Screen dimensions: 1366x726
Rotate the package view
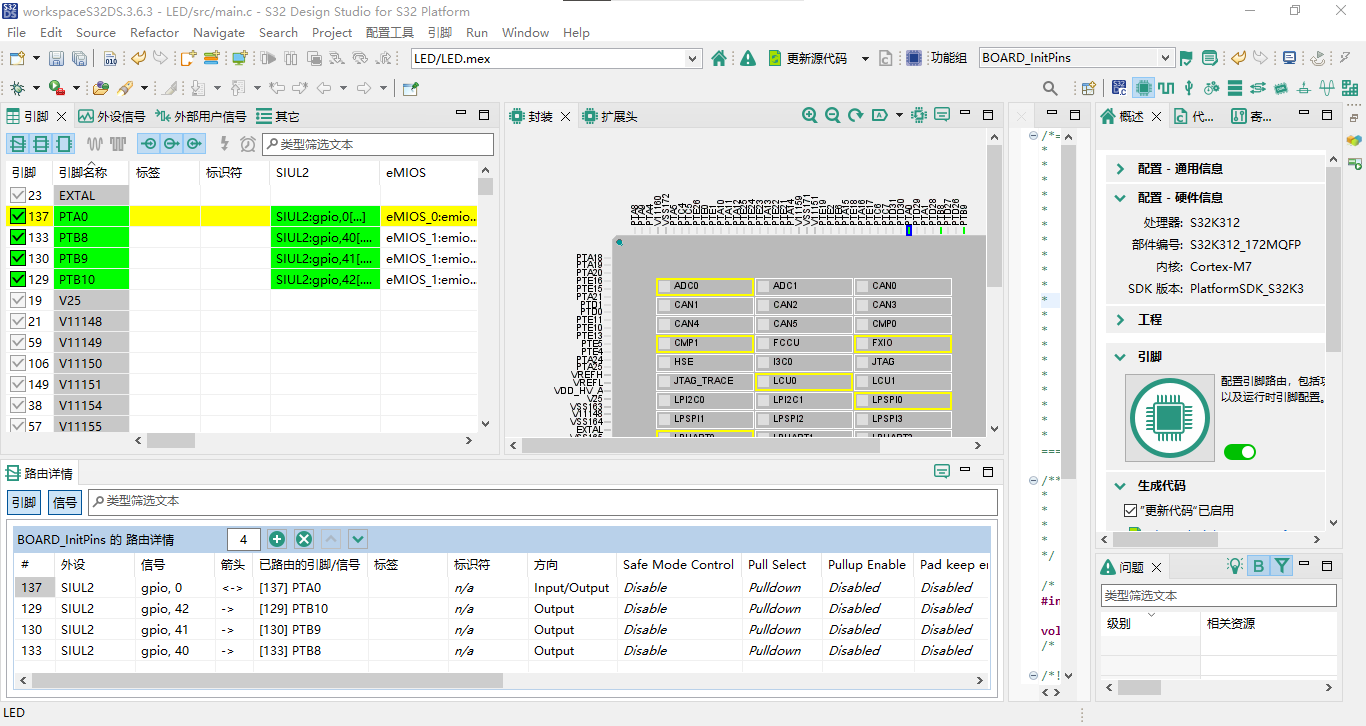coord(856,116)
